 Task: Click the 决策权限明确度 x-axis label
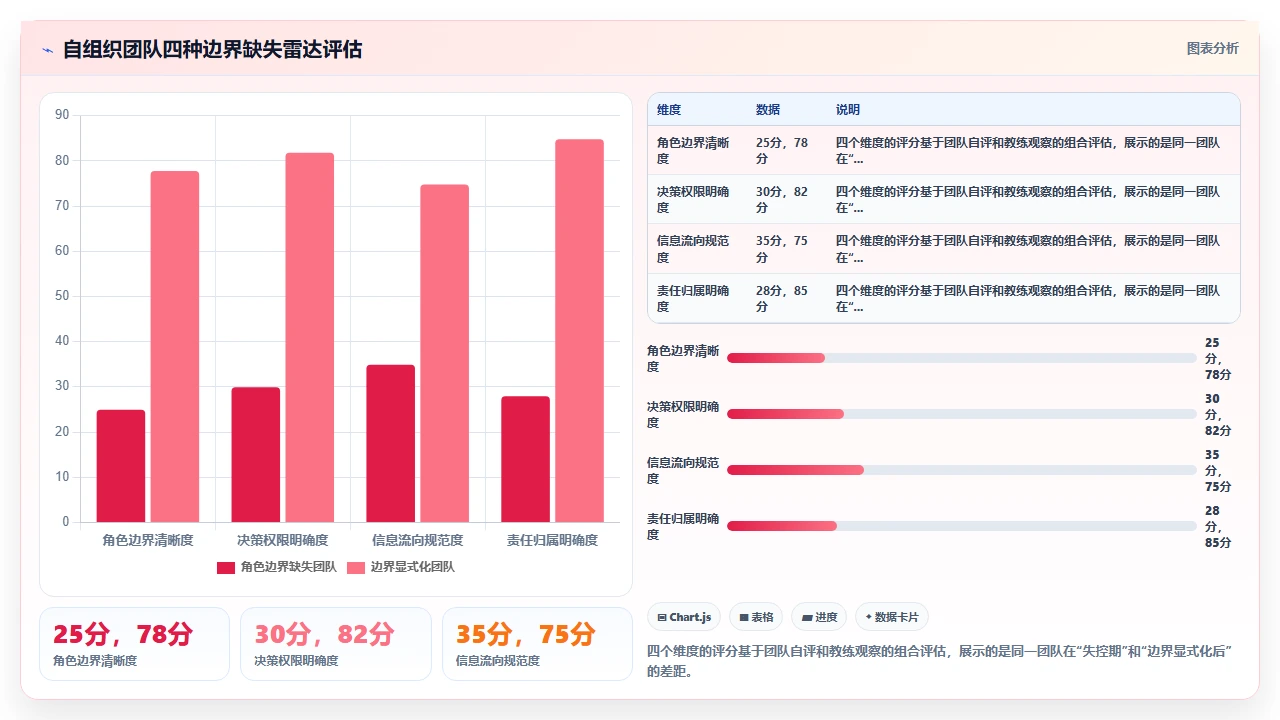[283, 540]
